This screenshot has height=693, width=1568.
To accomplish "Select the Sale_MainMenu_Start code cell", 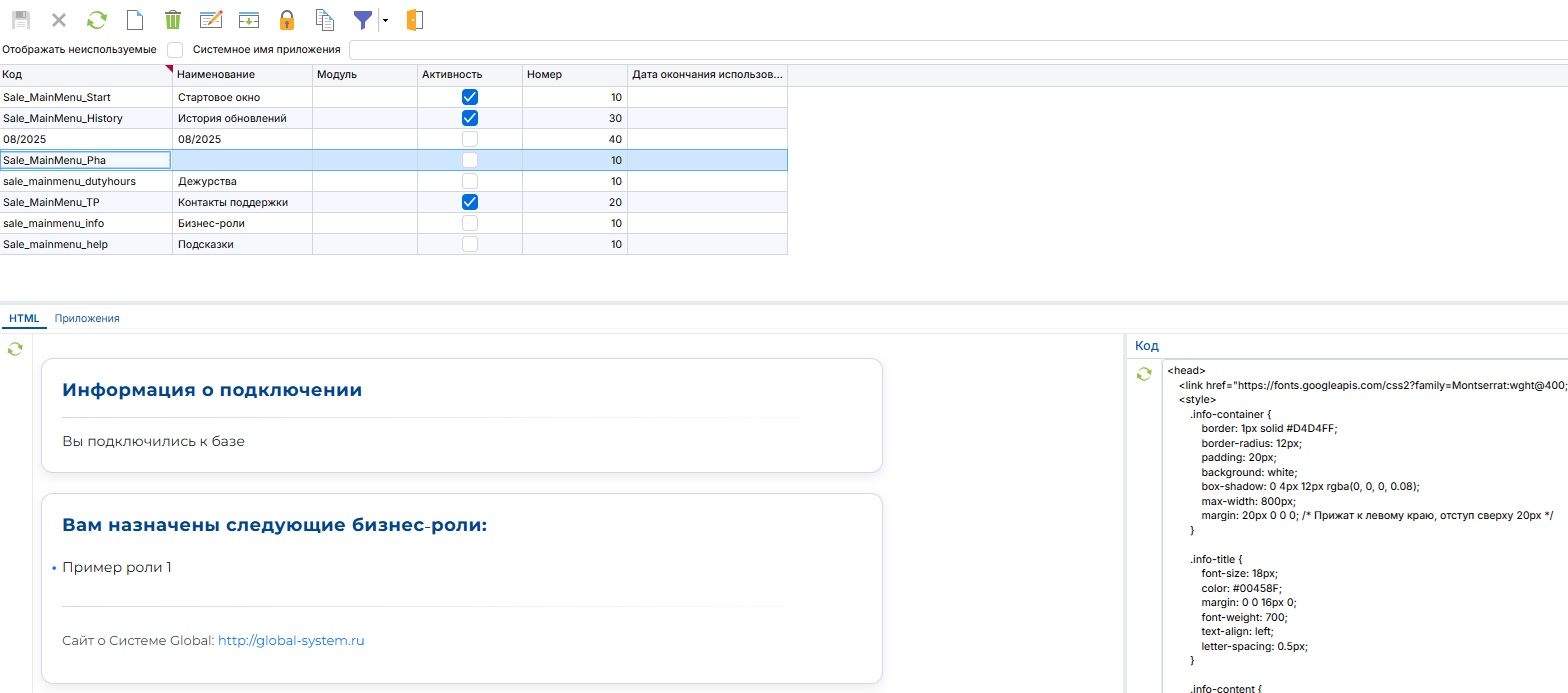I will coord(86,97).
